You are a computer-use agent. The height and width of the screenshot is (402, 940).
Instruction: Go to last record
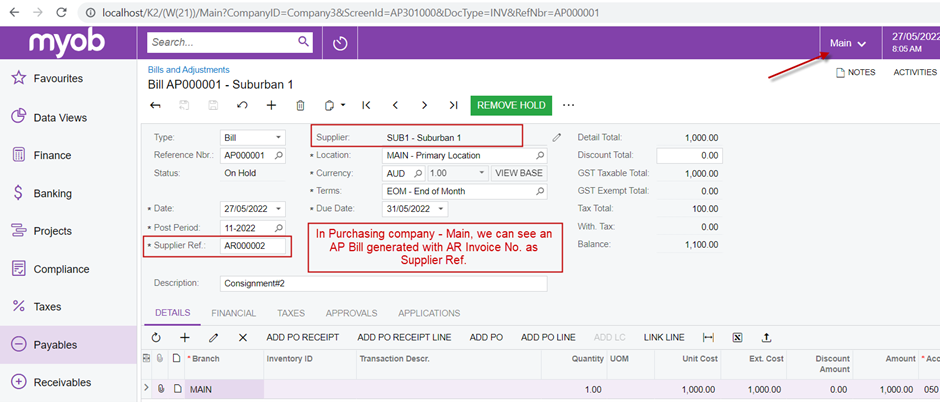pos(453,105)
